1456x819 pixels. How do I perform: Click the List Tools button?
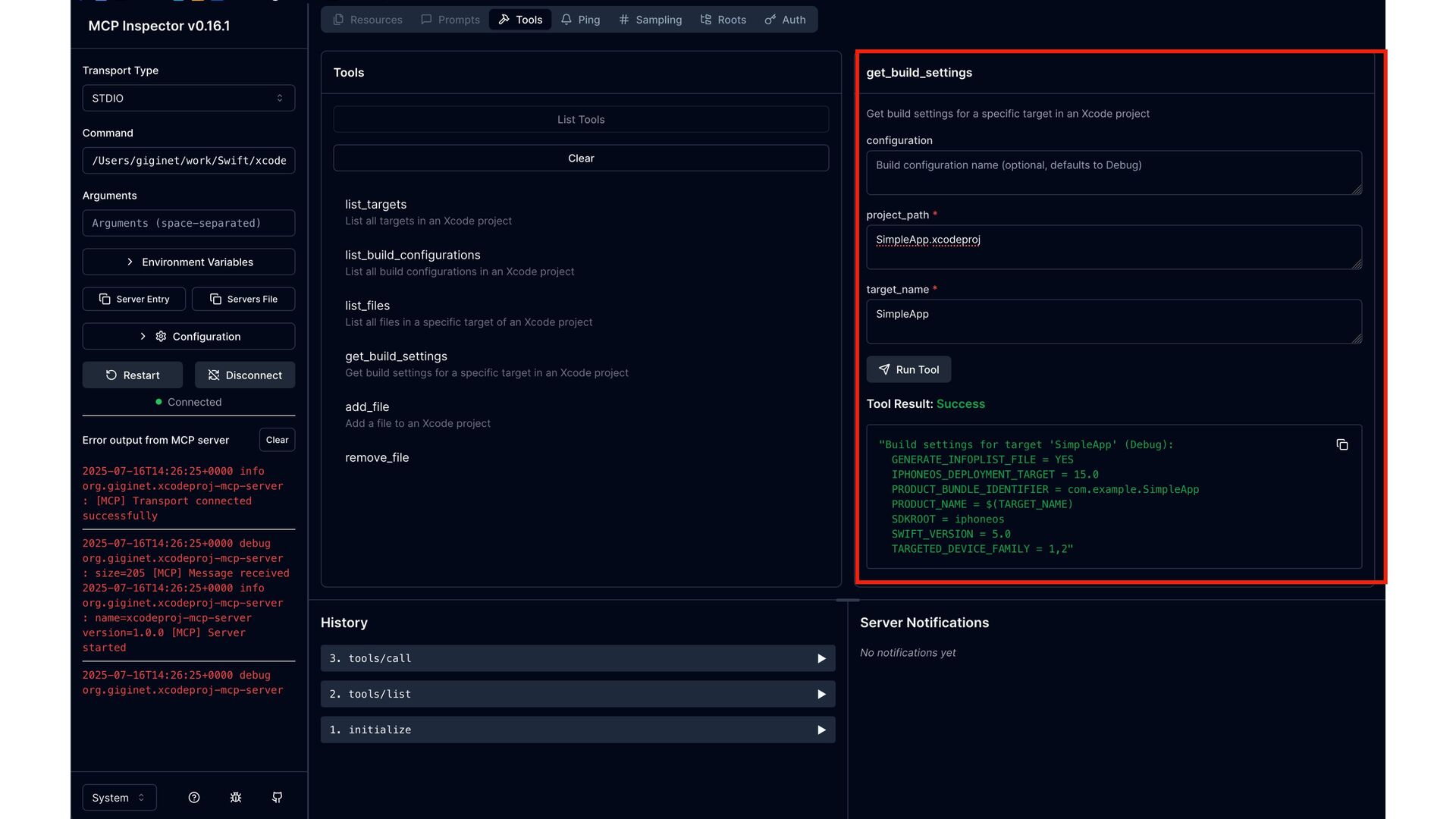[581, 119]
